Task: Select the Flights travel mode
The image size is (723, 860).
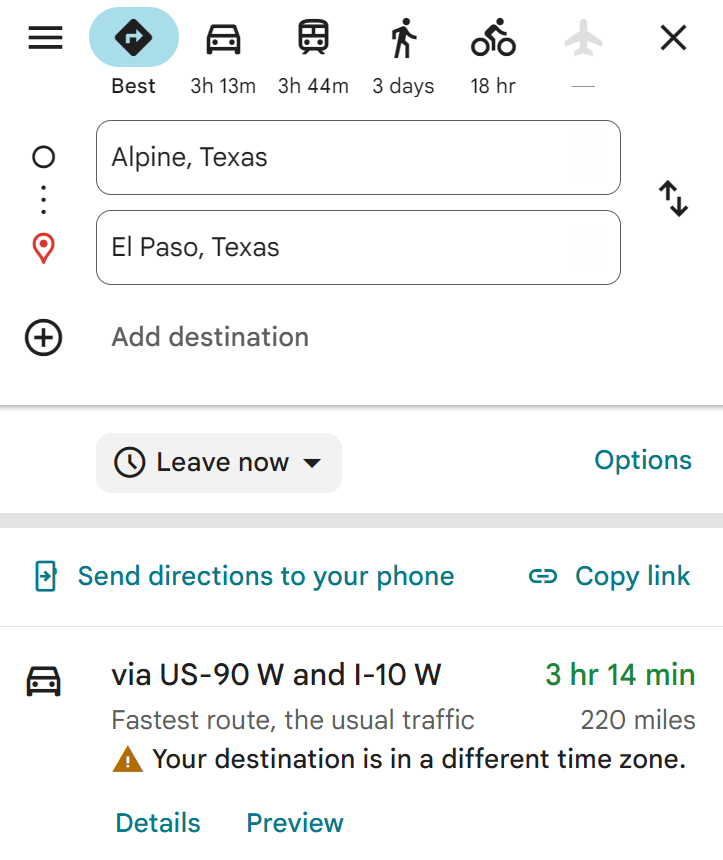Action: pyautogui.click(x=583, y=38)
